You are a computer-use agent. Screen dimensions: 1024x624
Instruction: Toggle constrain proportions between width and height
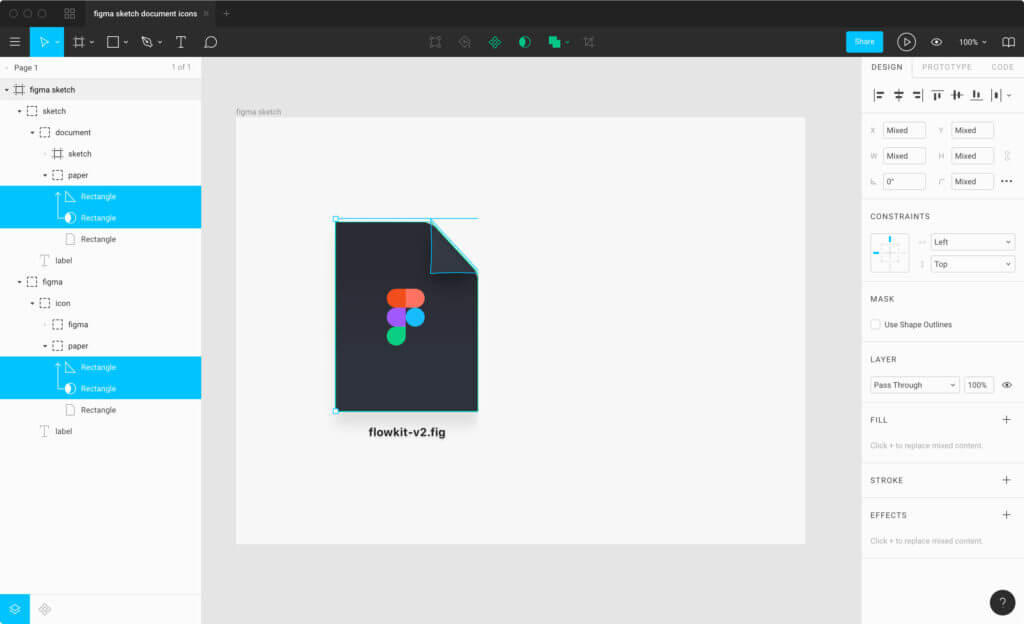coord(1008,155)
